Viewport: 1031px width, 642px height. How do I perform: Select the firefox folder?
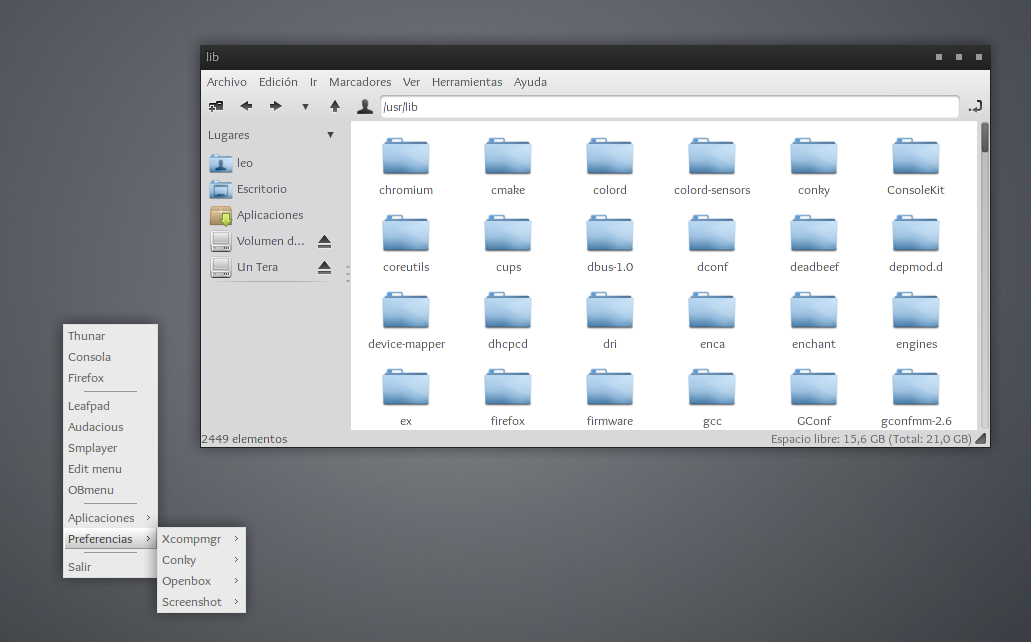(508, 398)
